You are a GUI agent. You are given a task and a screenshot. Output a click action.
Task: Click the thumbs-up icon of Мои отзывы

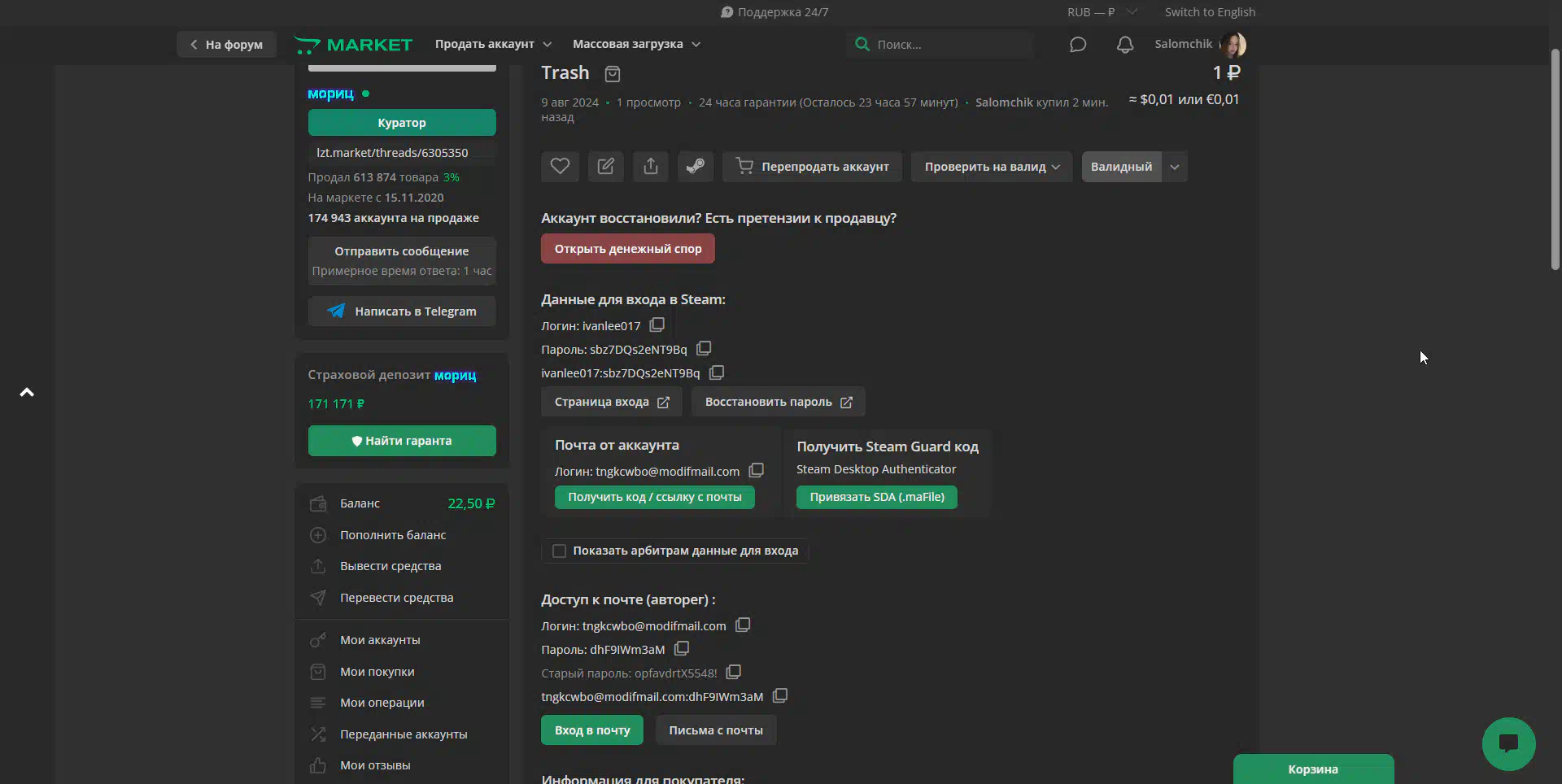tap(318, 765)
